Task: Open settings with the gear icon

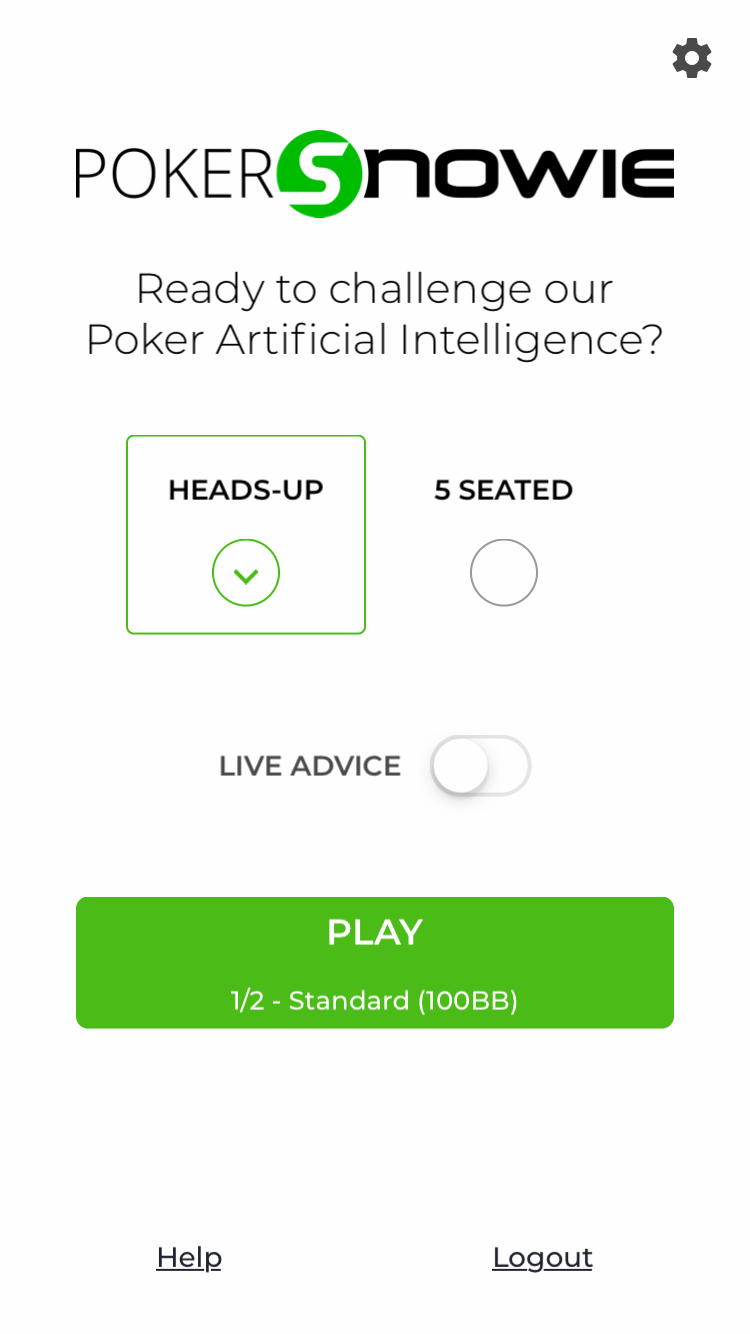Action: coord(692,58)
